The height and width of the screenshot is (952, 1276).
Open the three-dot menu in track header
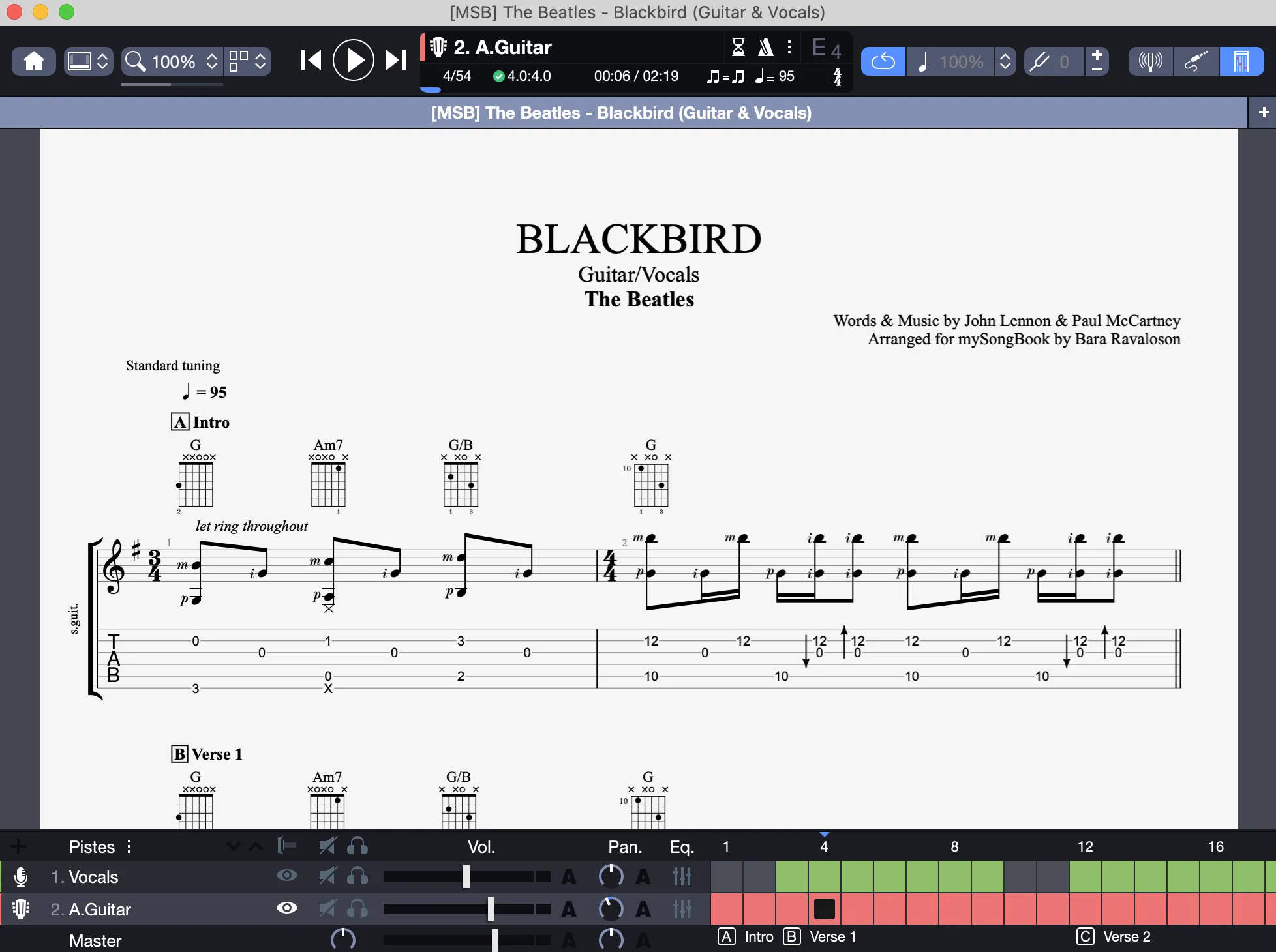(789, 47)
